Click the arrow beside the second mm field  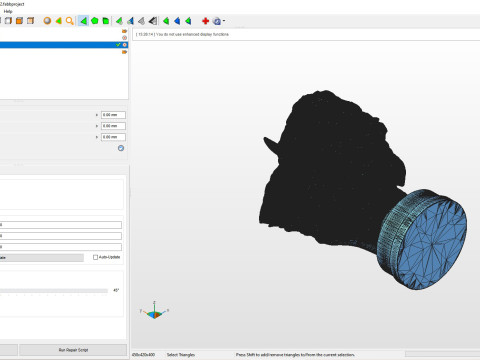97,126
